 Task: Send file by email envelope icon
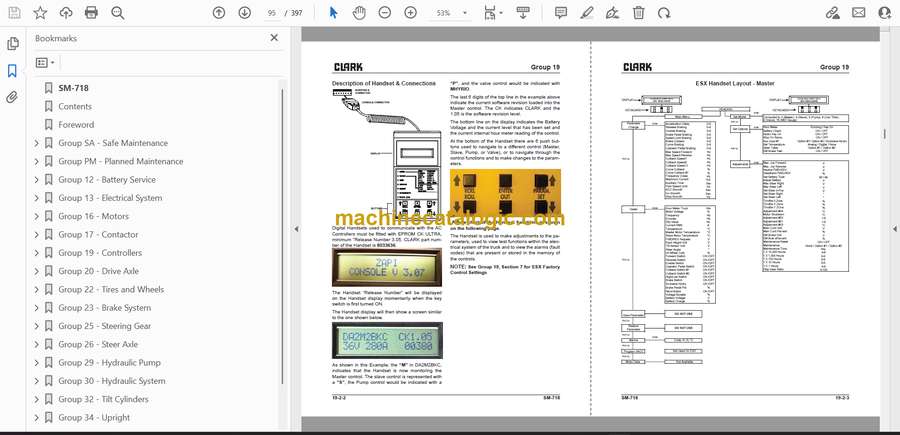859,13
